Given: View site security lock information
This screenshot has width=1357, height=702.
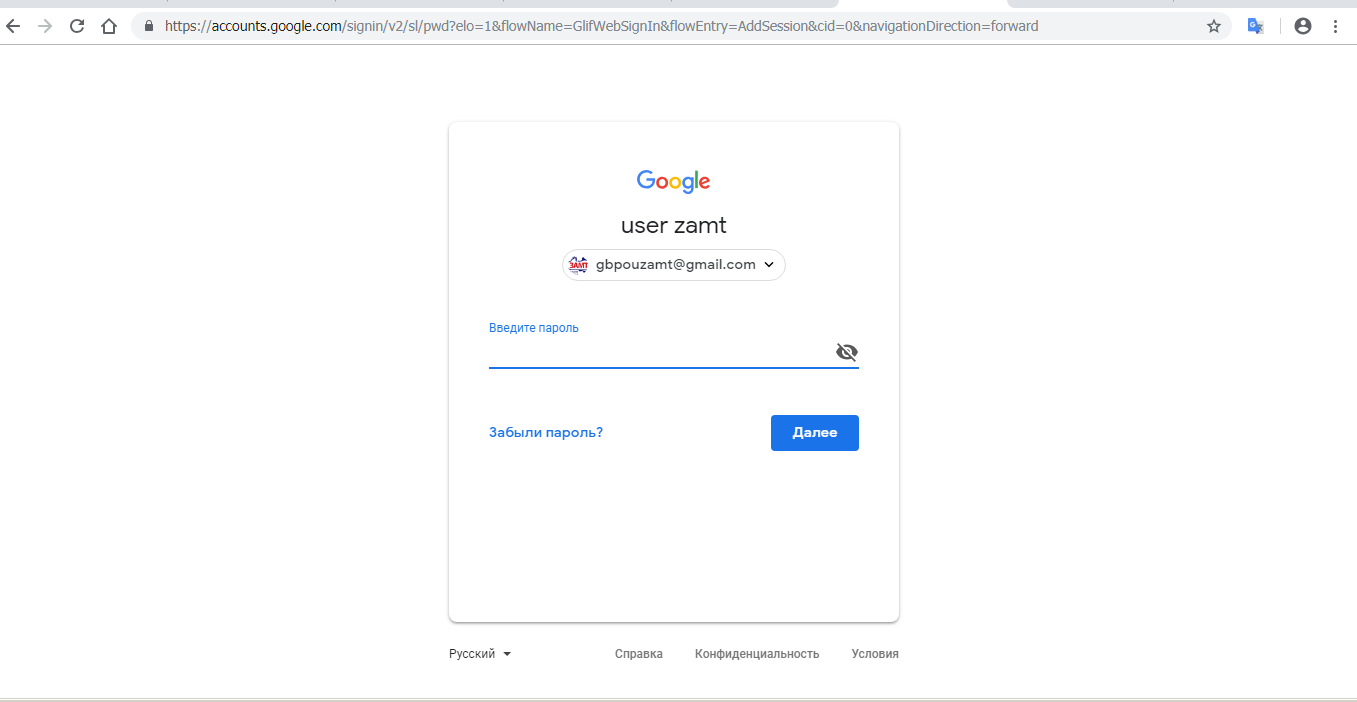Looking at the screenshot, I should click(x=149, y=26).
